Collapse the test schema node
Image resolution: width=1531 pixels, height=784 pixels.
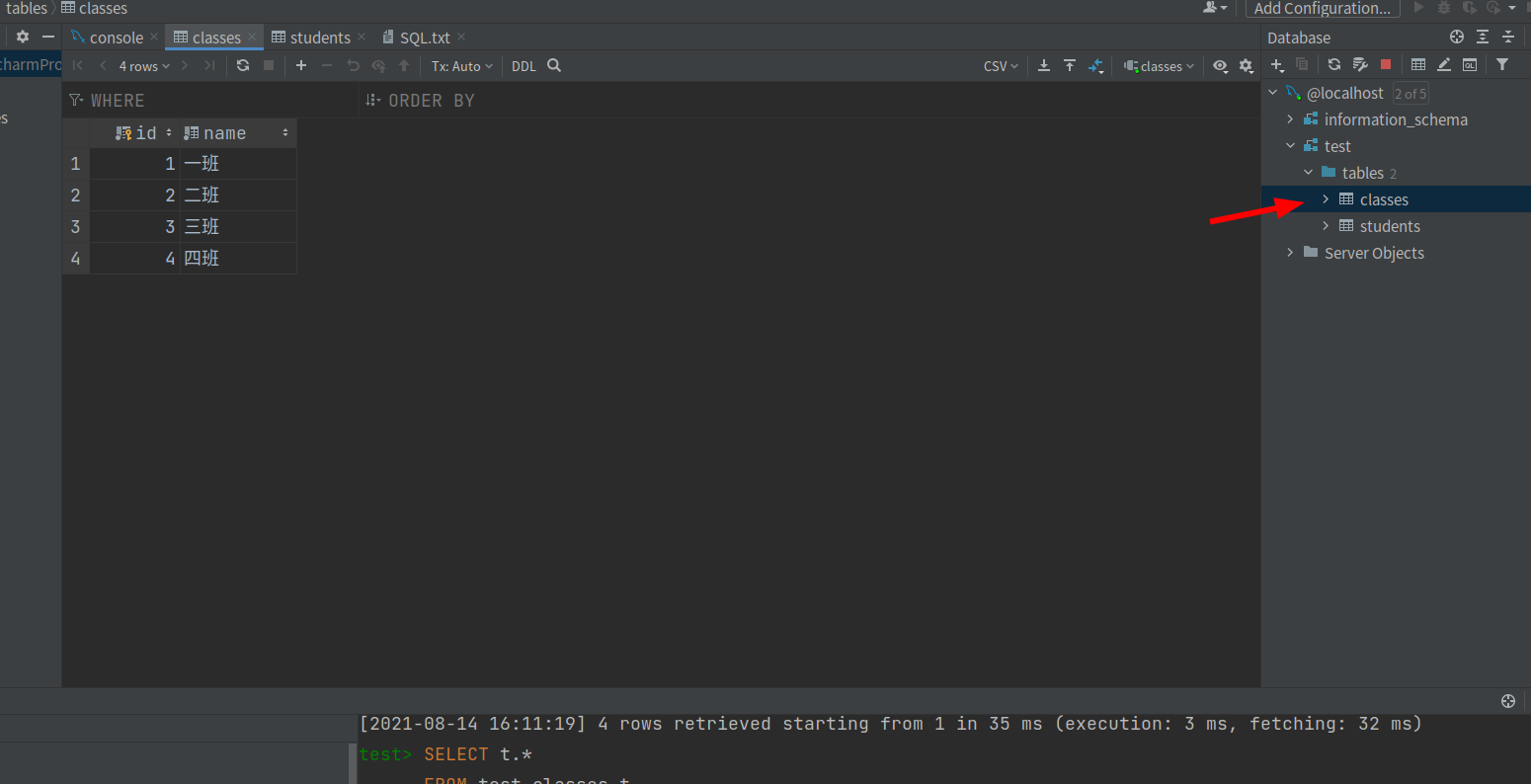1290,146
